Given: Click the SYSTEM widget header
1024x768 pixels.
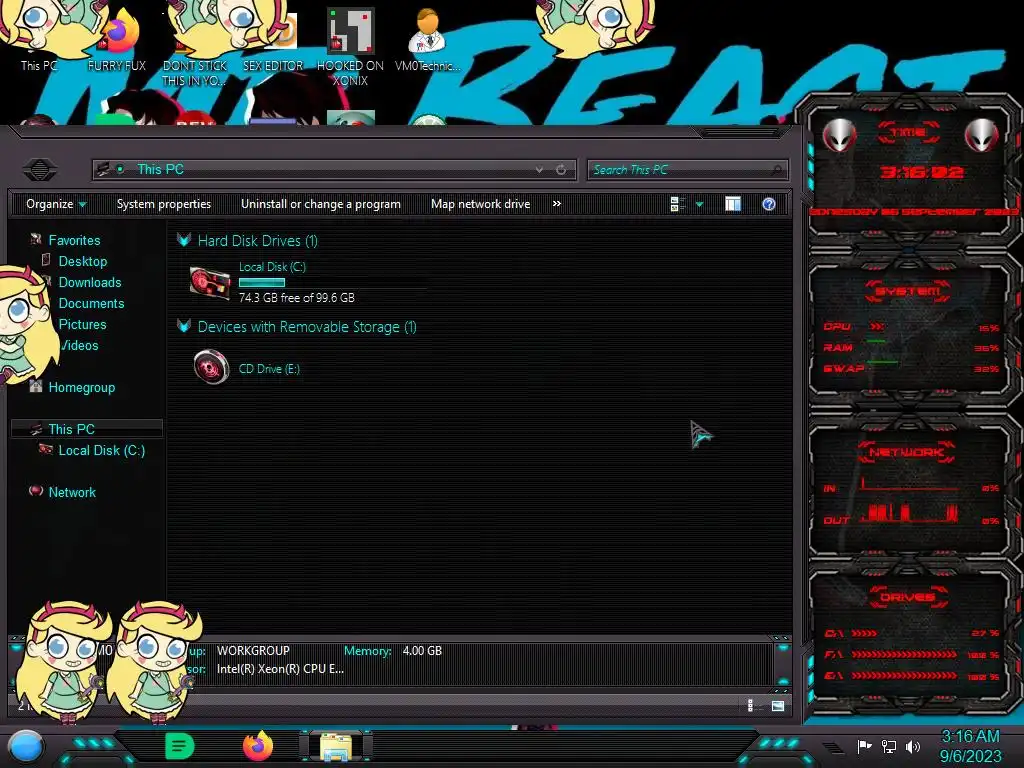Looking at the screenshot, I should (x=908, y=291).
